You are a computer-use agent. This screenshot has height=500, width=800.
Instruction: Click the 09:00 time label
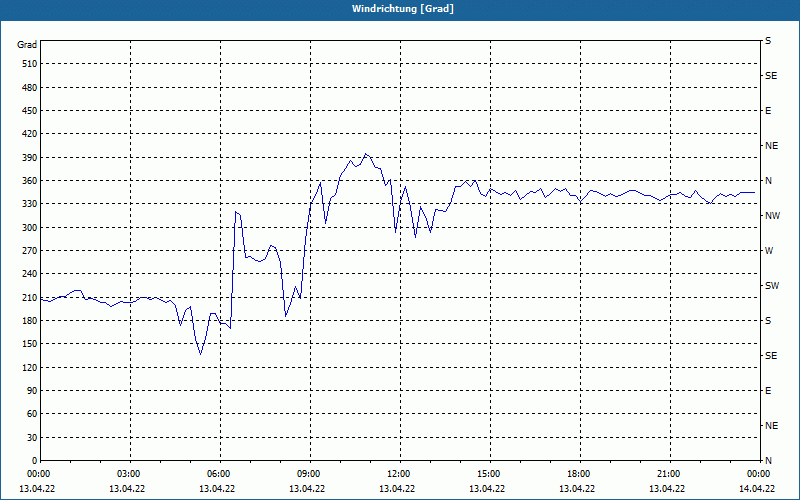click(x=310, y=474)
